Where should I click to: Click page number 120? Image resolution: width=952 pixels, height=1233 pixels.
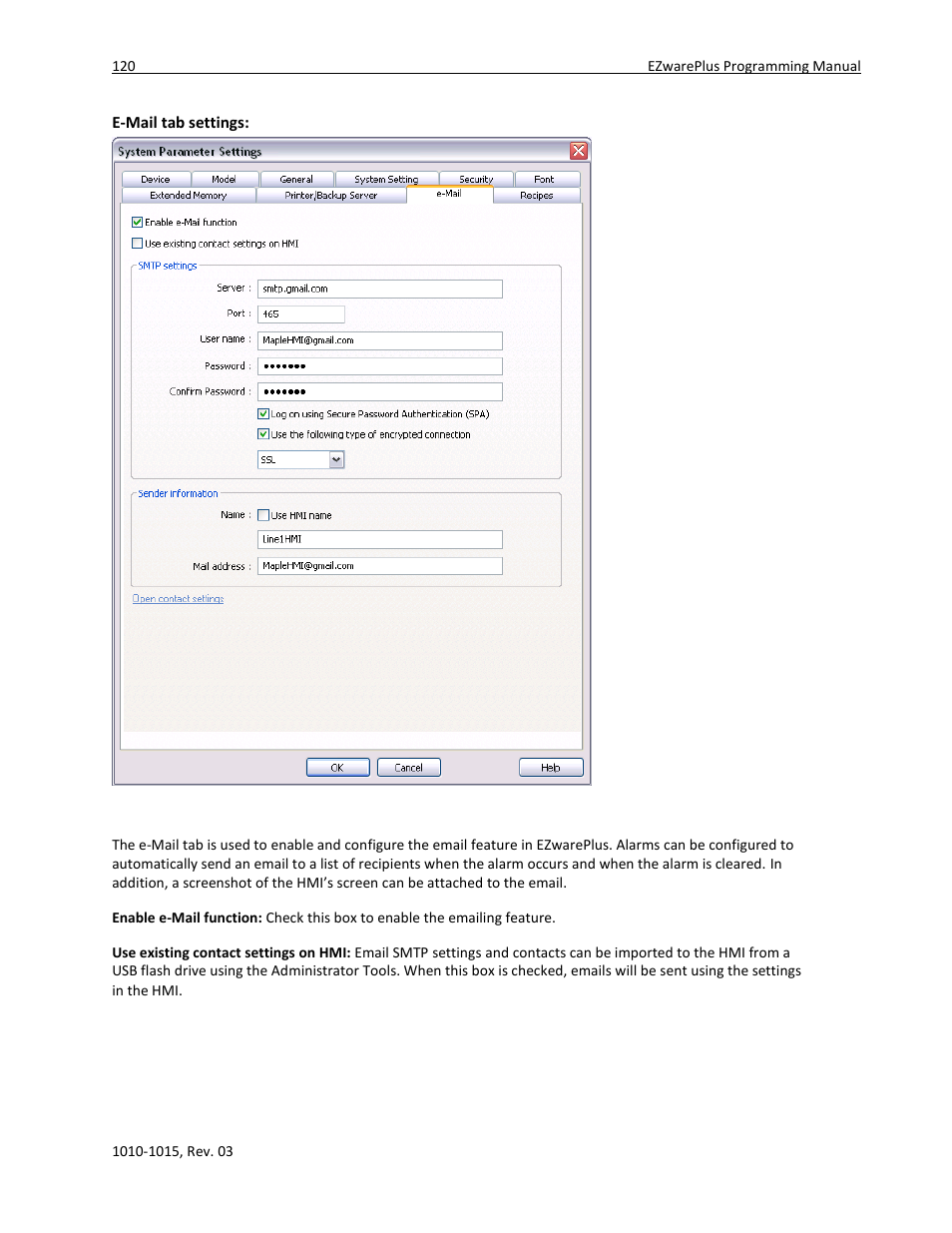124,66
